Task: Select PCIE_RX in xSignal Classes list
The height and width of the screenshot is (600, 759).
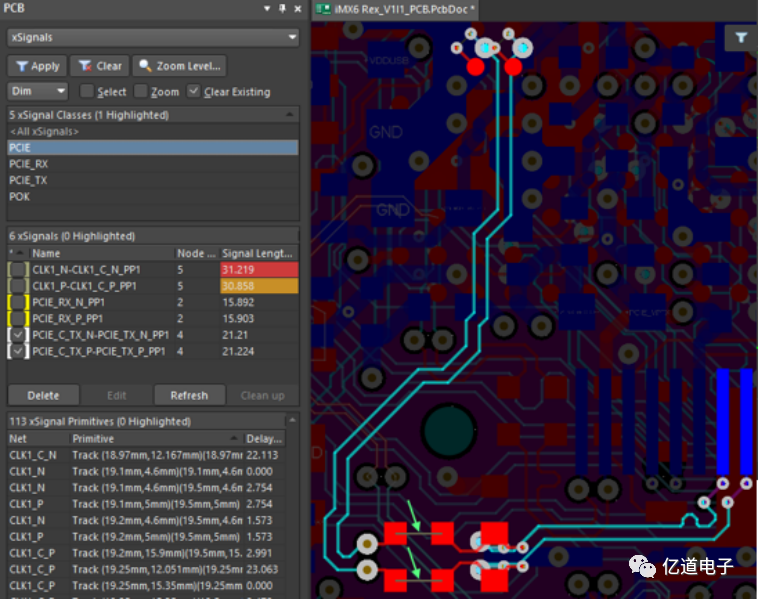Action: (x=28, y=164)
